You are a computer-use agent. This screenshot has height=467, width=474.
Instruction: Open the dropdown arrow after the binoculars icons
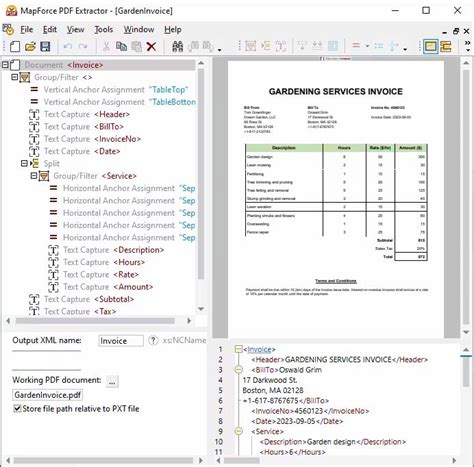[x=220, y=50]
